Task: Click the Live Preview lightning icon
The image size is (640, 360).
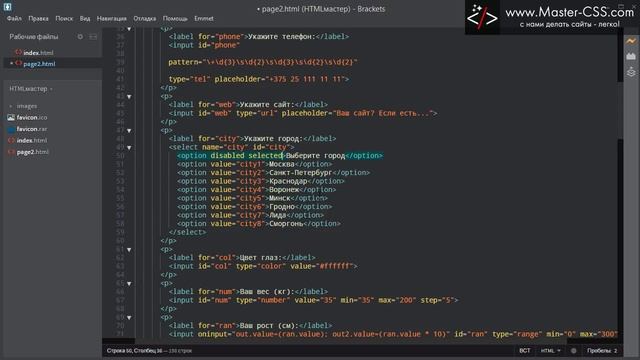Action: point(631,41)
